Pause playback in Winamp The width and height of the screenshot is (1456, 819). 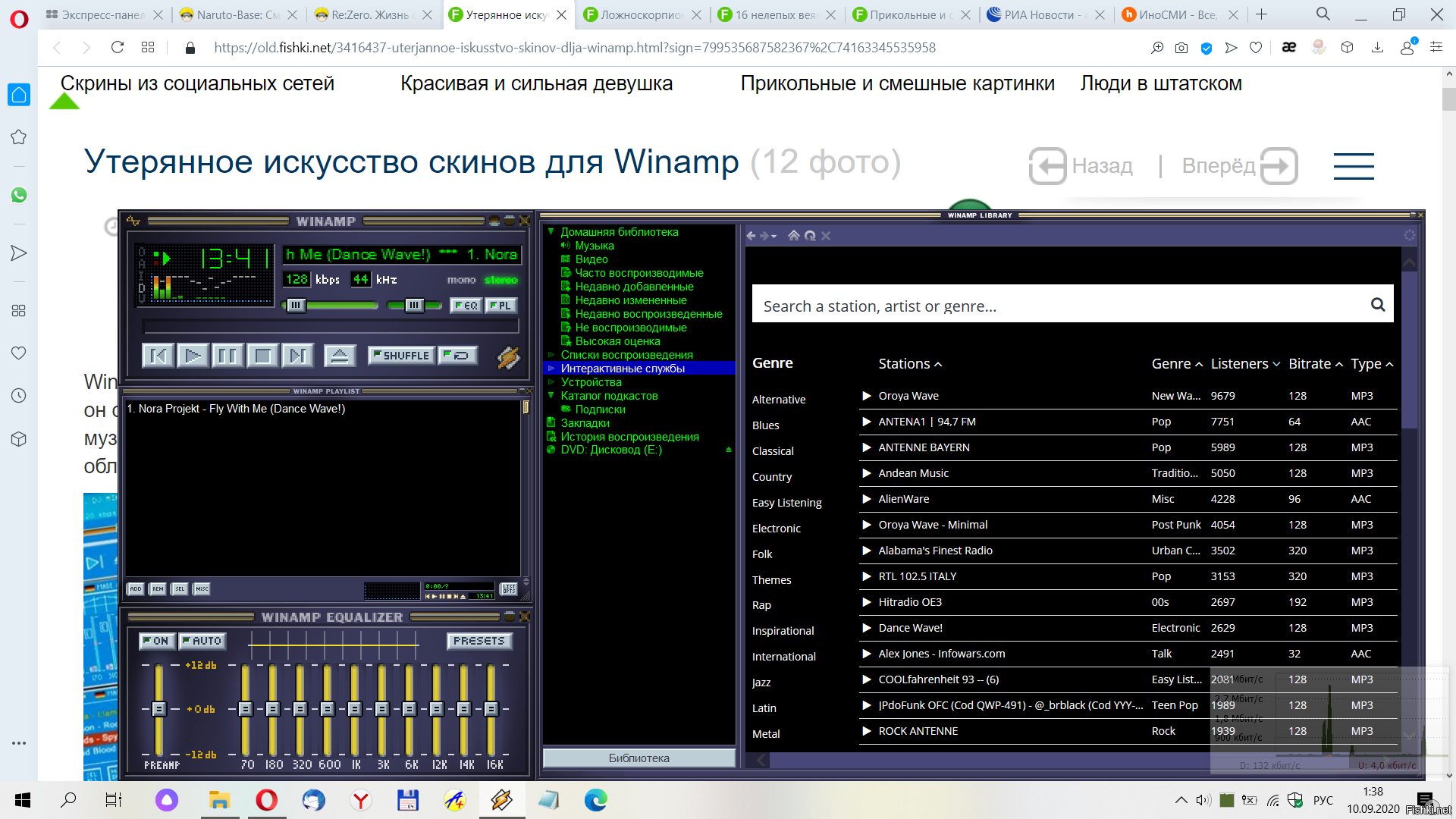coord(227,355)
